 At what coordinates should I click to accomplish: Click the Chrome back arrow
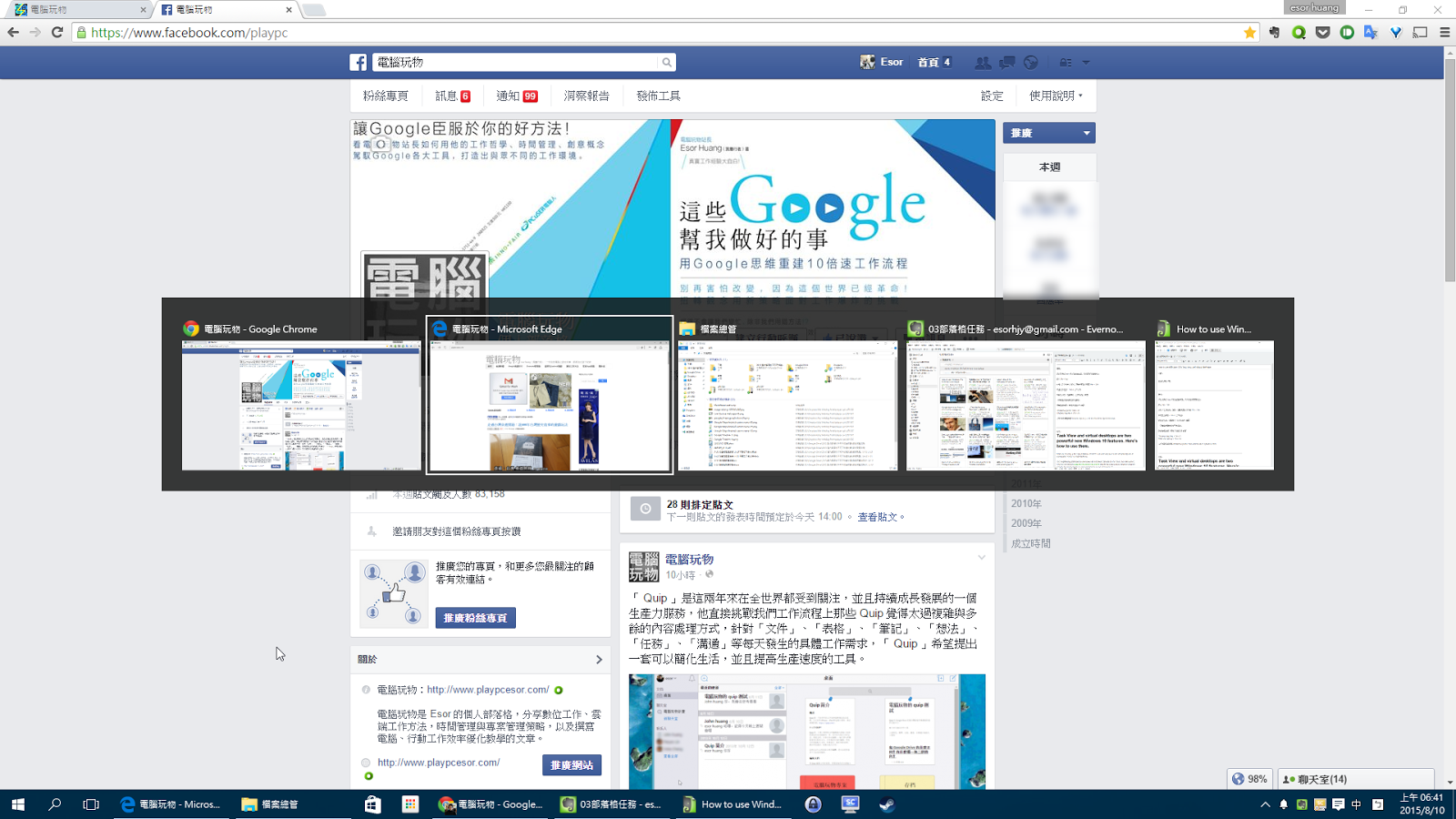pyautogui.click(x=13, y=33)
